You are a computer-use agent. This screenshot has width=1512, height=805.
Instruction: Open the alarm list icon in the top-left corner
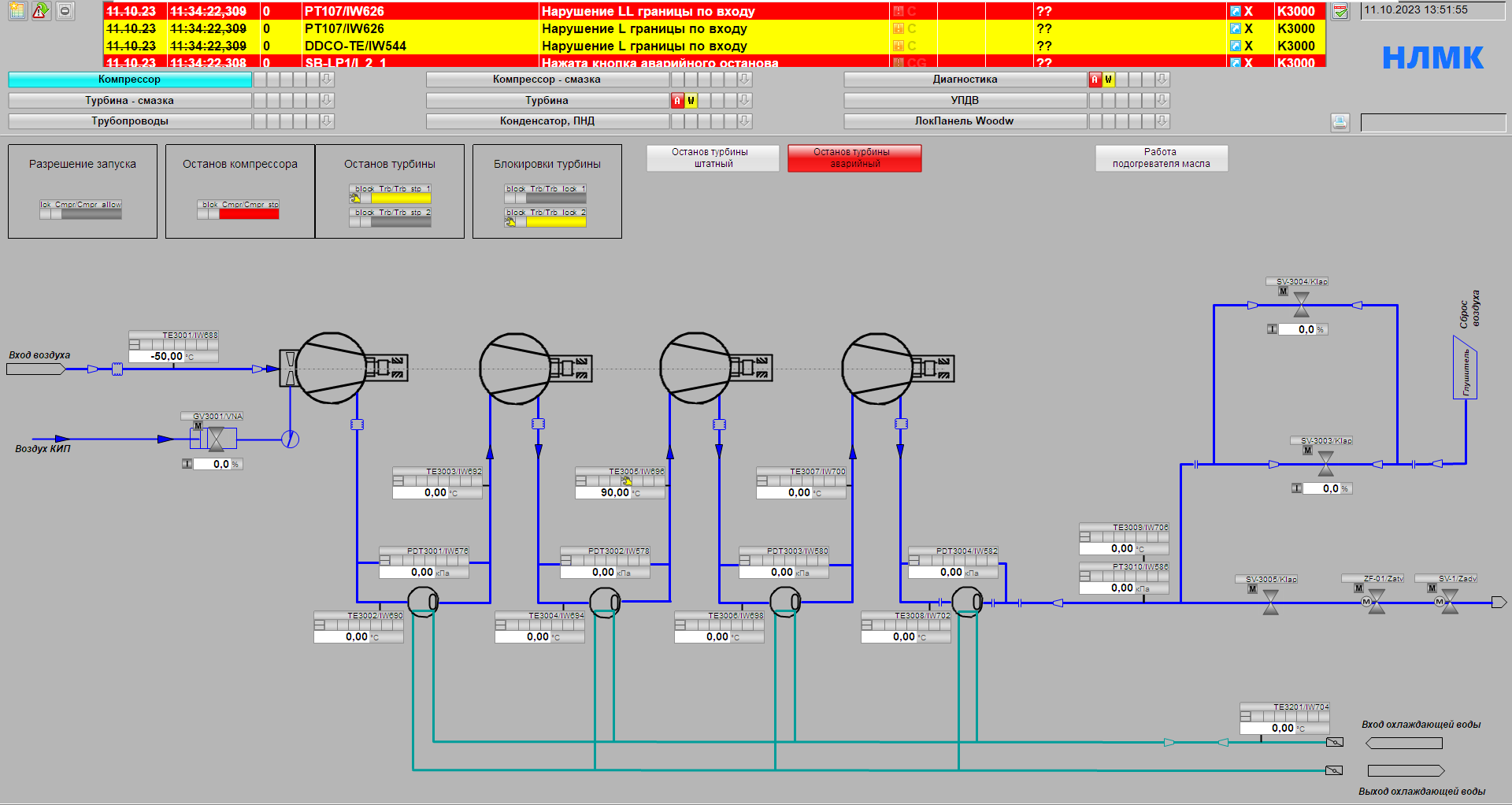point(17,10)
